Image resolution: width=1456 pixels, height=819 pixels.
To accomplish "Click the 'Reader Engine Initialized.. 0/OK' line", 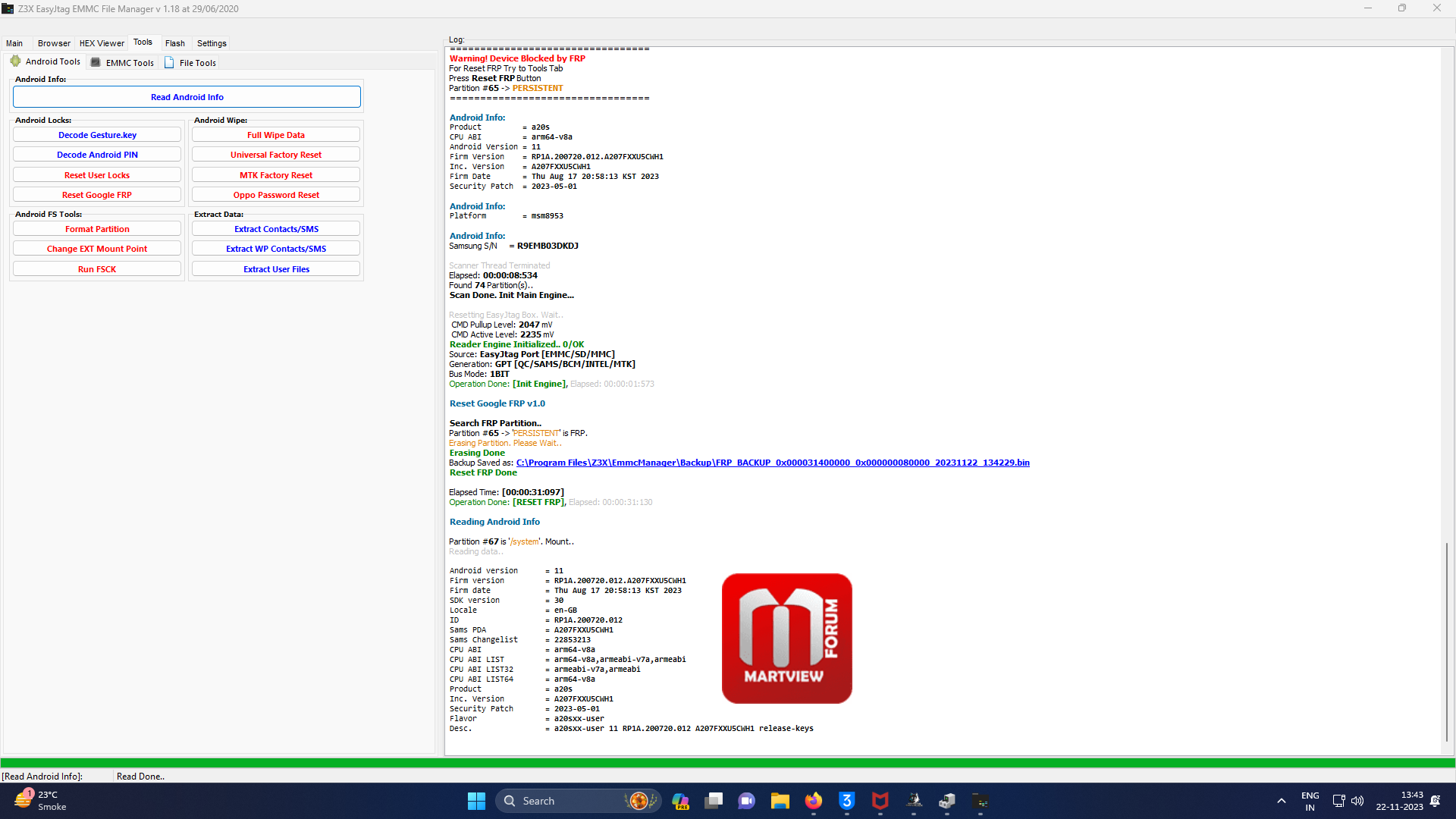I will 516,344.
